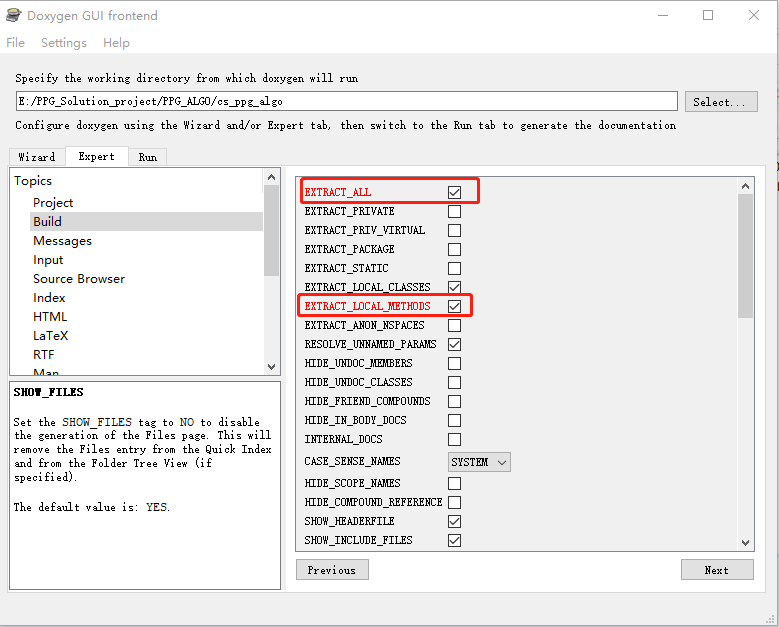The image size is (779, 627).
Task: Click the EXTRACT_LOCAL_METHODS option label
Action: point(368,306)
